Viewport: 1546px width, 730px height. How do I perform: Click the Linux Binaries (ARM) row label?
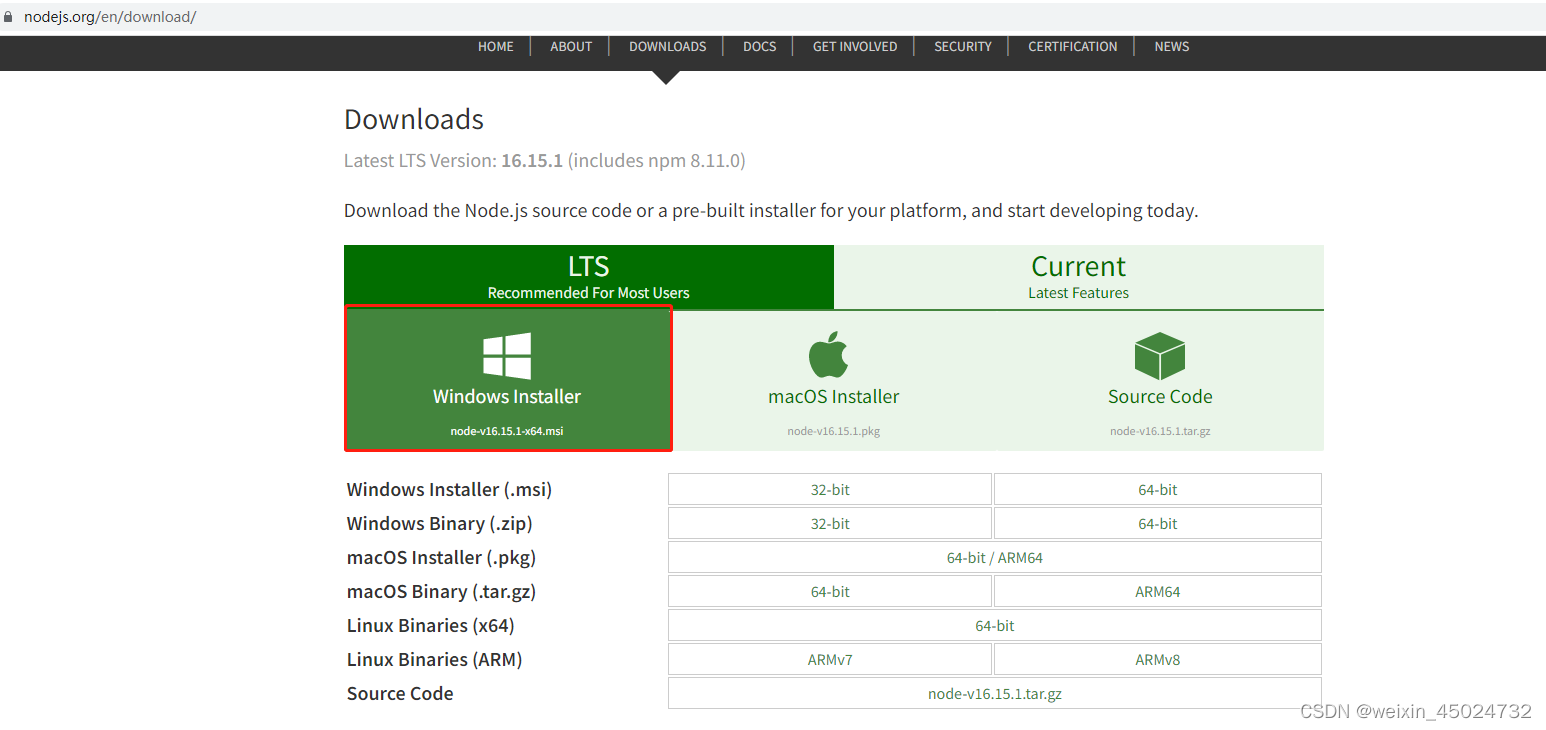click(435, 660)
